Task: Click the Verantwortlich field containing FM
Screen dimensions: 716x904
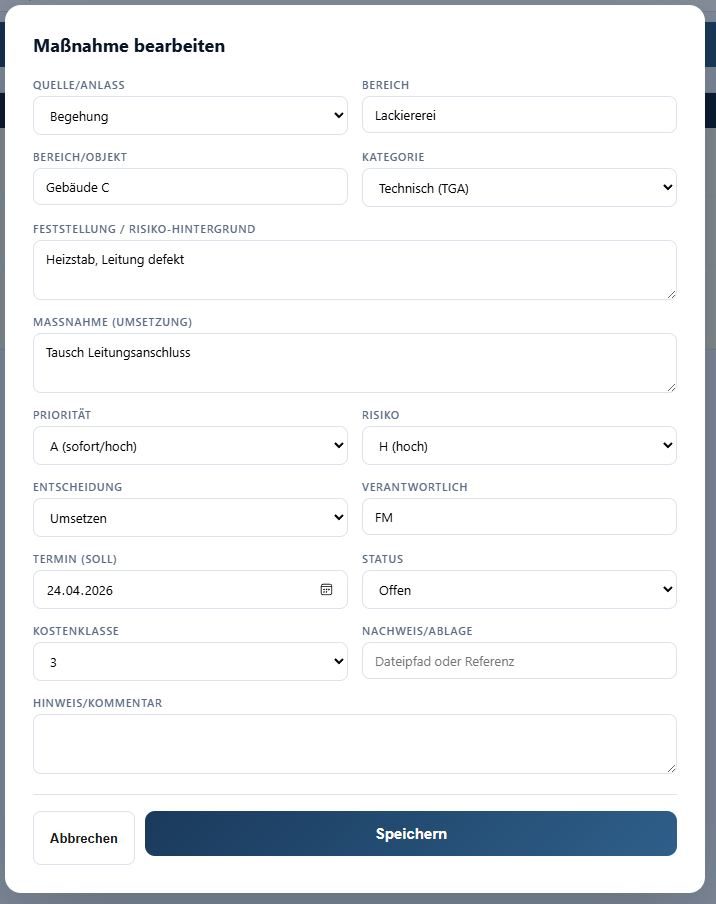Action: (519, 517)
